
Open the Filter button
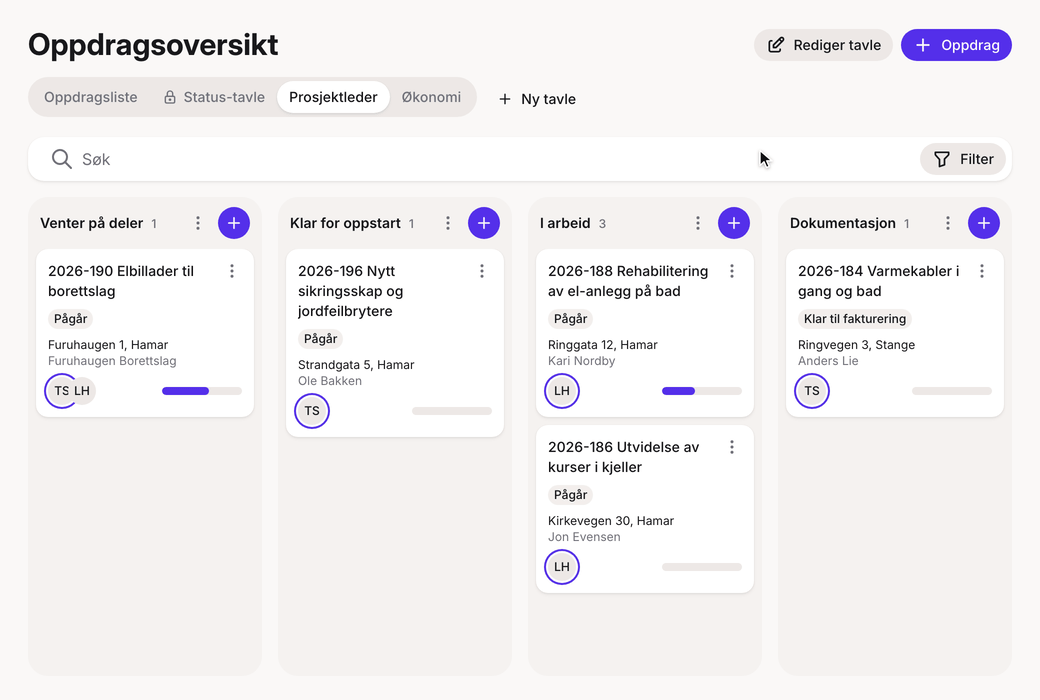[963, 159]
